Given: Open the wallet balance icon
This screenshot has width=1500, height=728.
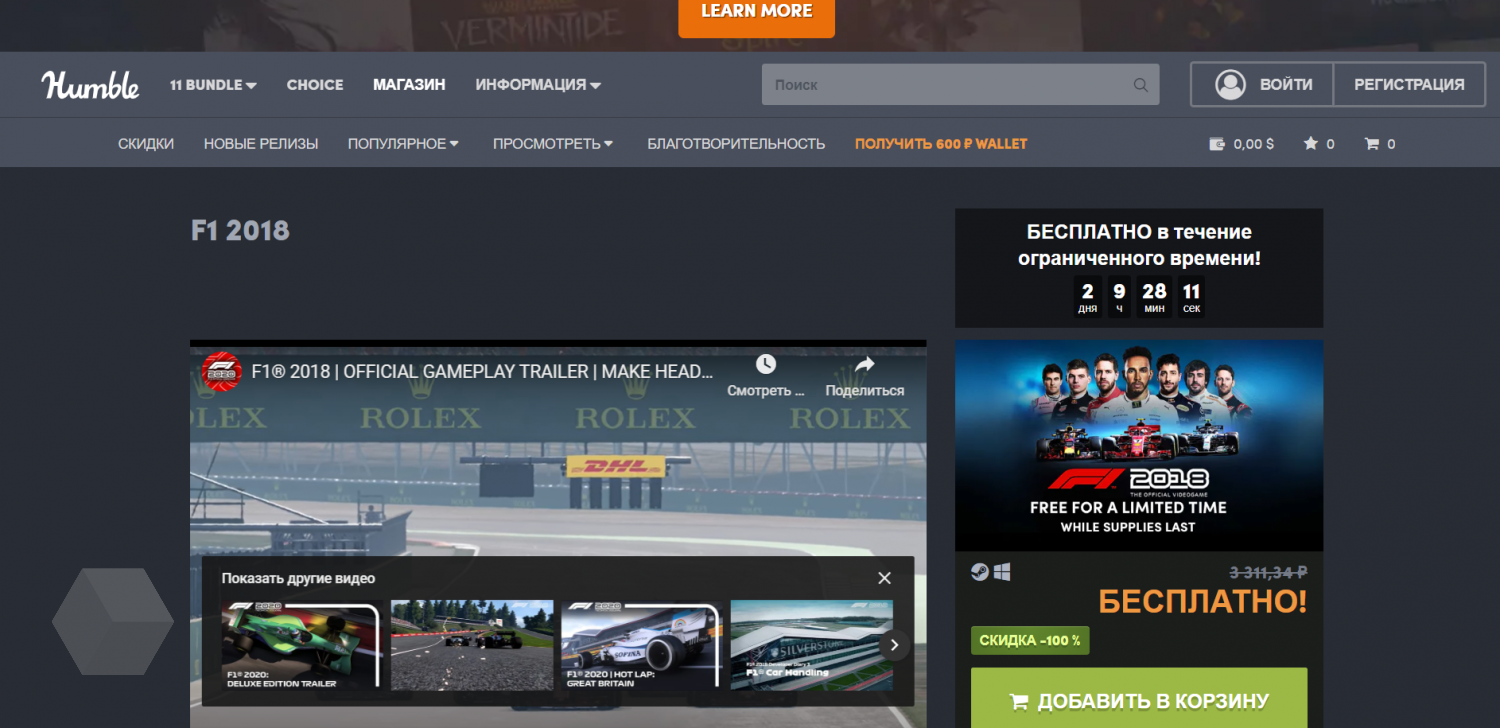Looking at the screenshot, I should (1217, 144).
